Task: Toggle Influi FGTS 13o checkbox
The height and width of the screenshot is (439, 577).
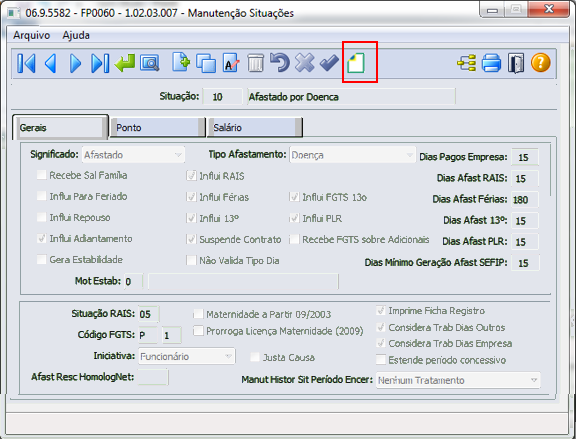Action: [294, 197]
